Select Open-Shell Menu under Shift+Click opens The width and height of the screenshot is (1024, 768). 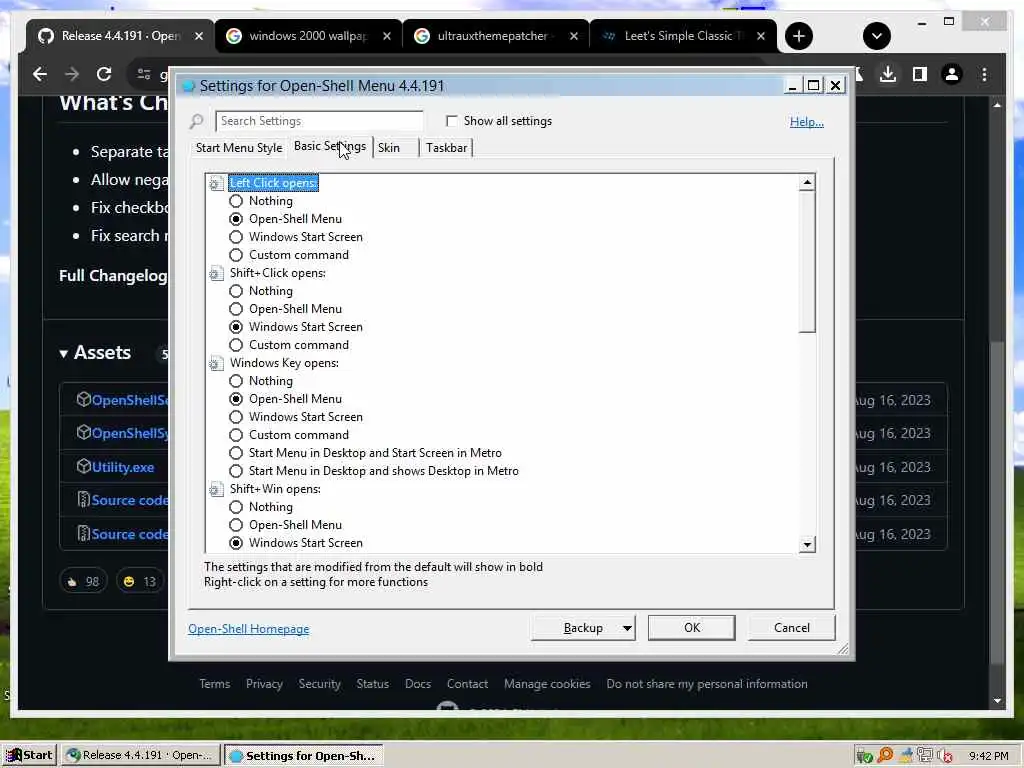(x=236, y=309)
